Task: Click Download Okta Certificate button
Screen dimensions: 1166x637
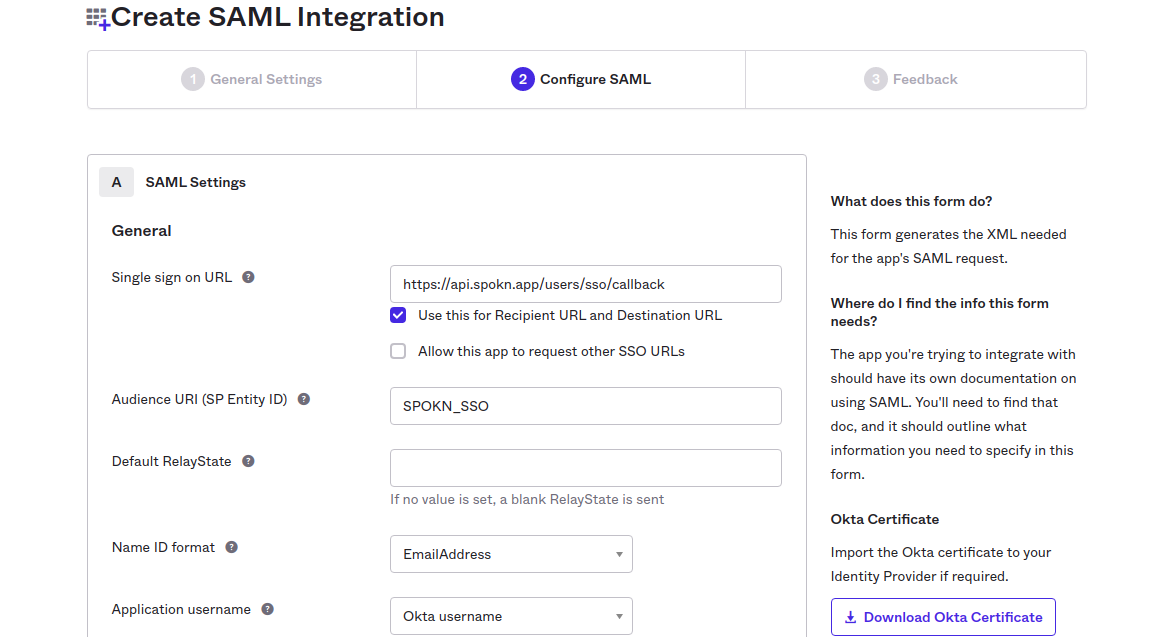Action: coord(943,617)
